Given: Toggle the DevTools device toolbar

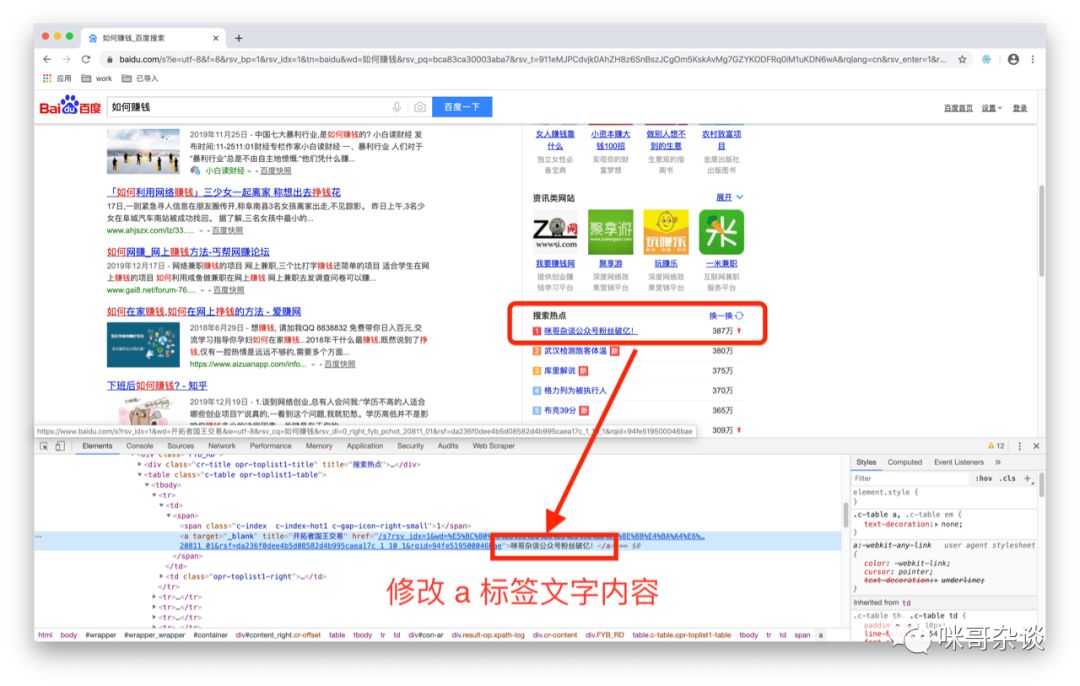Looking at the screenshot, I should (61, 446).
